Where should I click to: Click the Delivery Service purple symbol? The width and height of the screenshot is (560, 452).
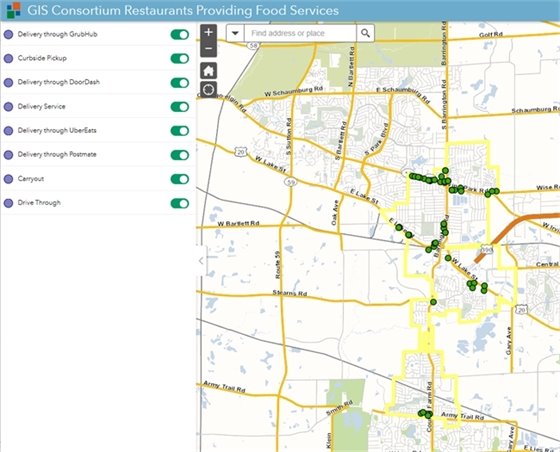click(x=9, y=107)
